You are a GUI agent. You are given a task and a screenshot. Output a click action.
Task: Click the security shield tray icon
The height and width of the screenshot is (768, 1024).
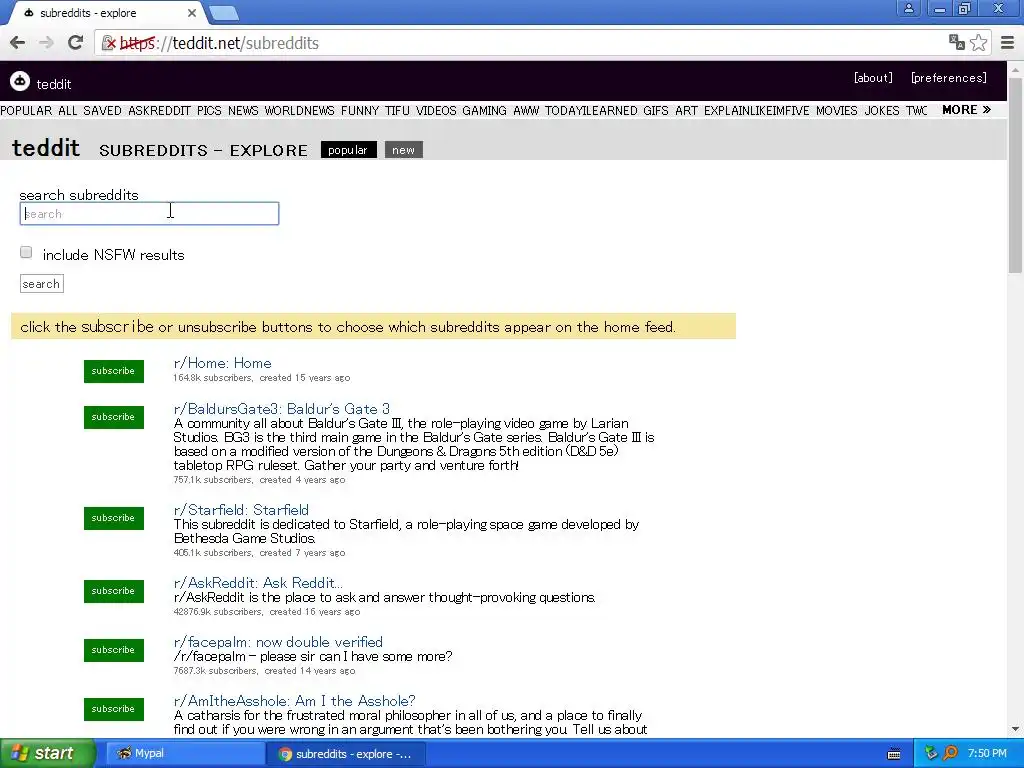931,753
